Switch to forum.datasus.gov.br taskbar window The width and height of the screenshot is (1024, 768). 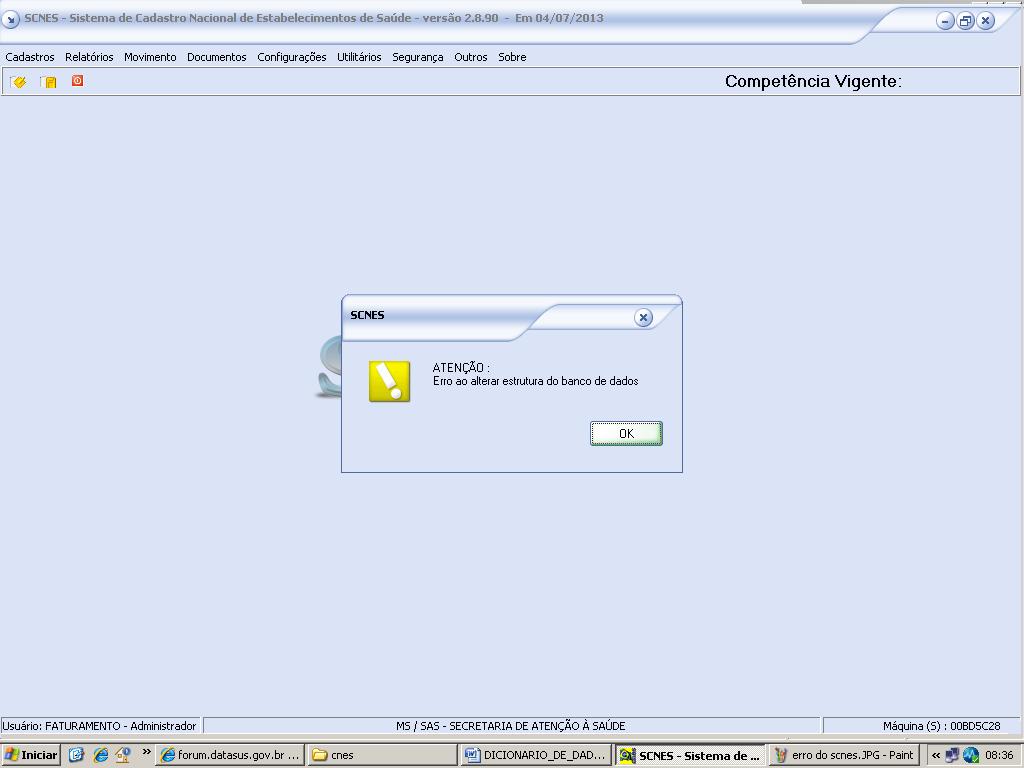tap(230, 755)
